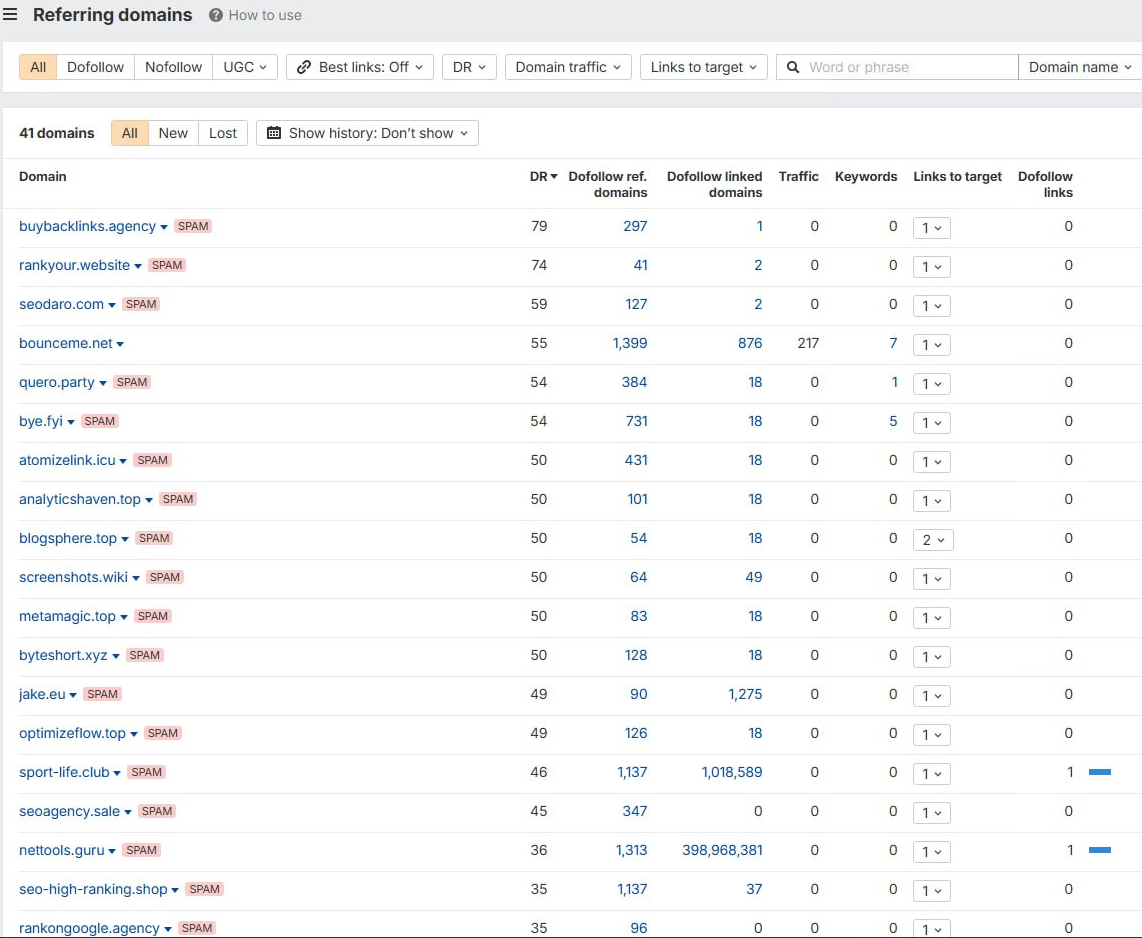Open dropdown caret next to jake.eu

73,695
